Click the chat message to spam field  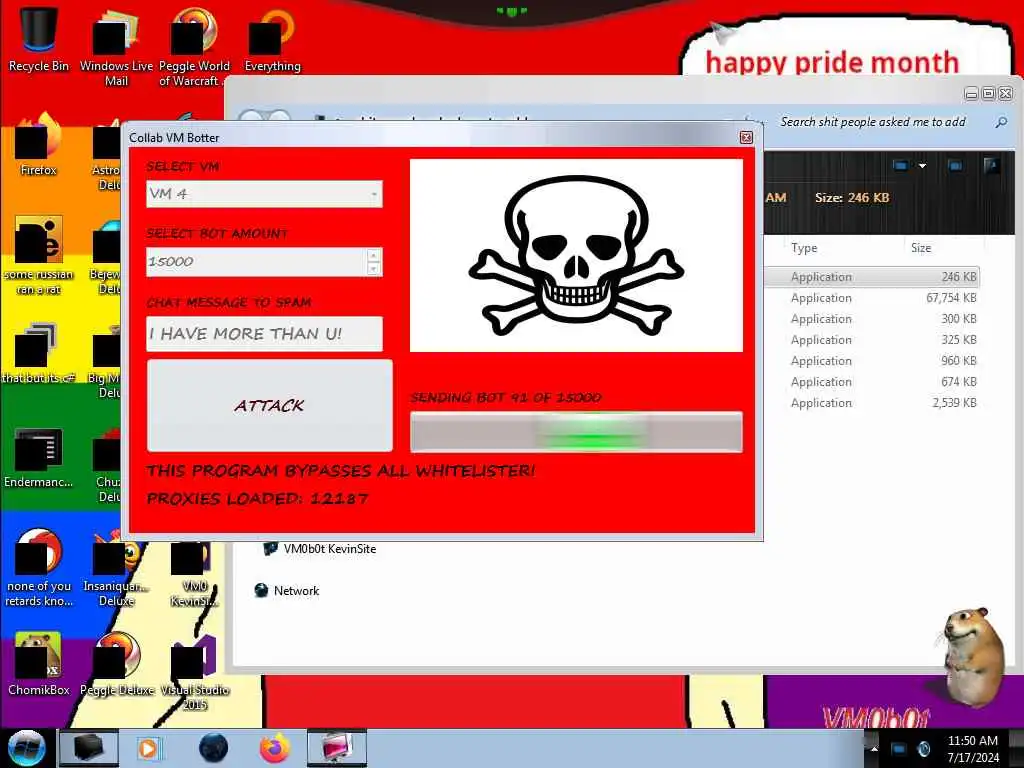[264, 334]
